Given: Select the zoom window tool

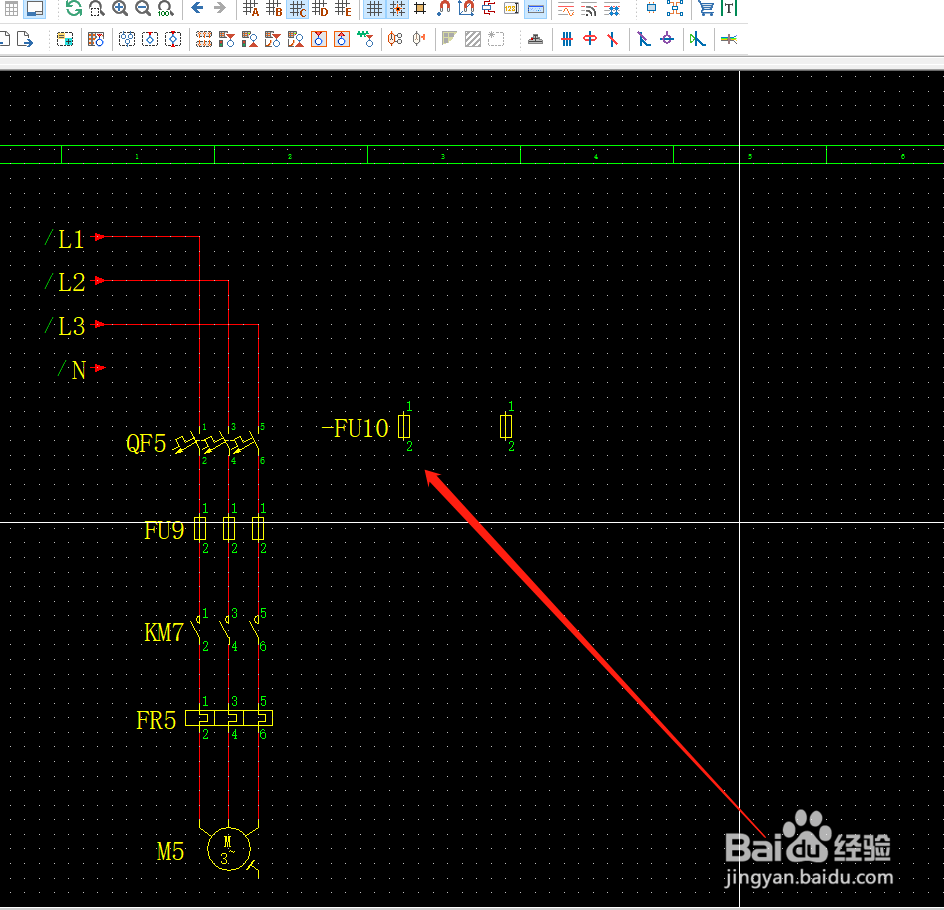Looking at the screenshot, I should pos(96,8).
